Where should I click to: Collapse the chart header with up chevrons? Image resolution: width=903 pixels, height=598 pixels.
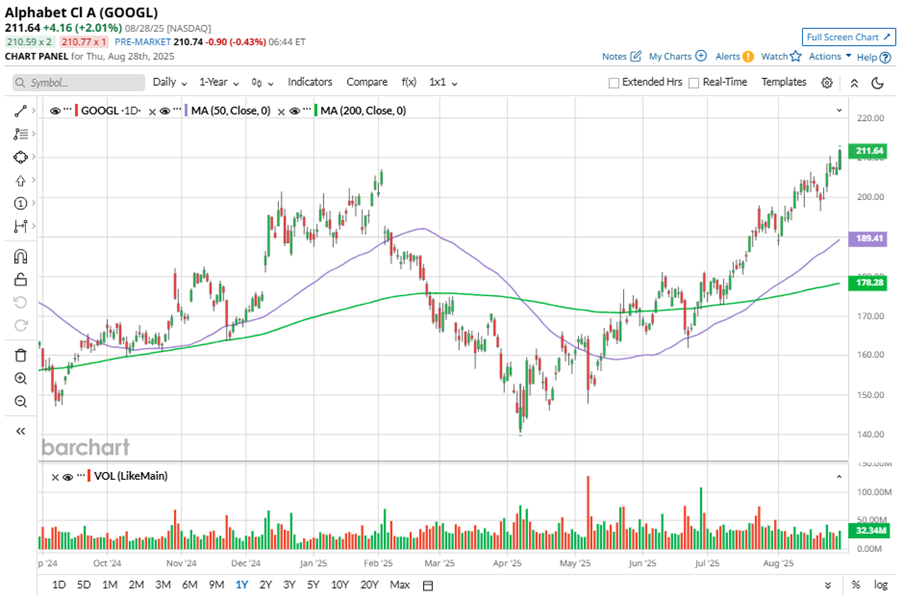click(x=854, y=83)
